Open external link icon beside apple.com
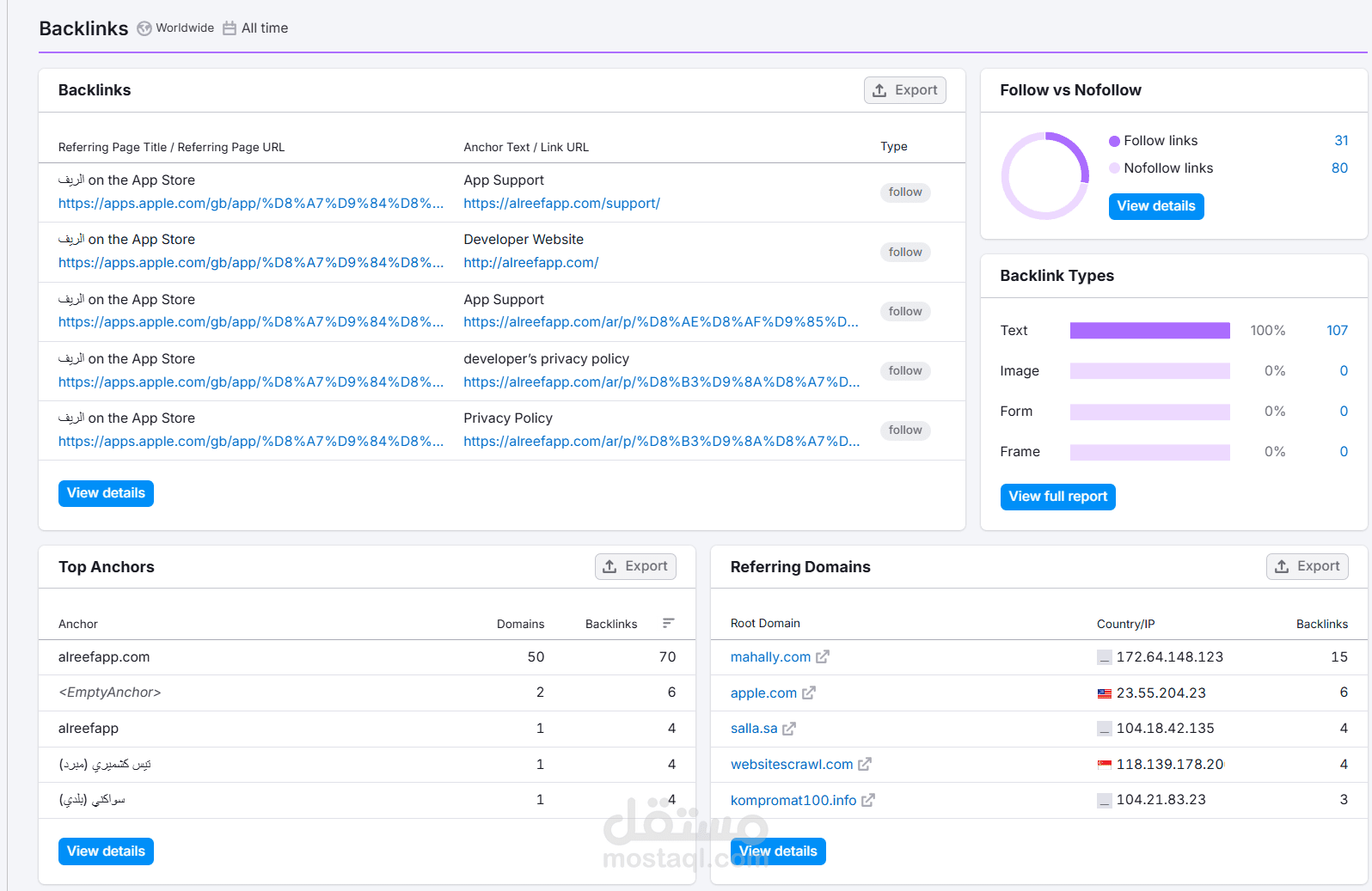This screenshot has width=1372, height=891. (x=809, y=693)
